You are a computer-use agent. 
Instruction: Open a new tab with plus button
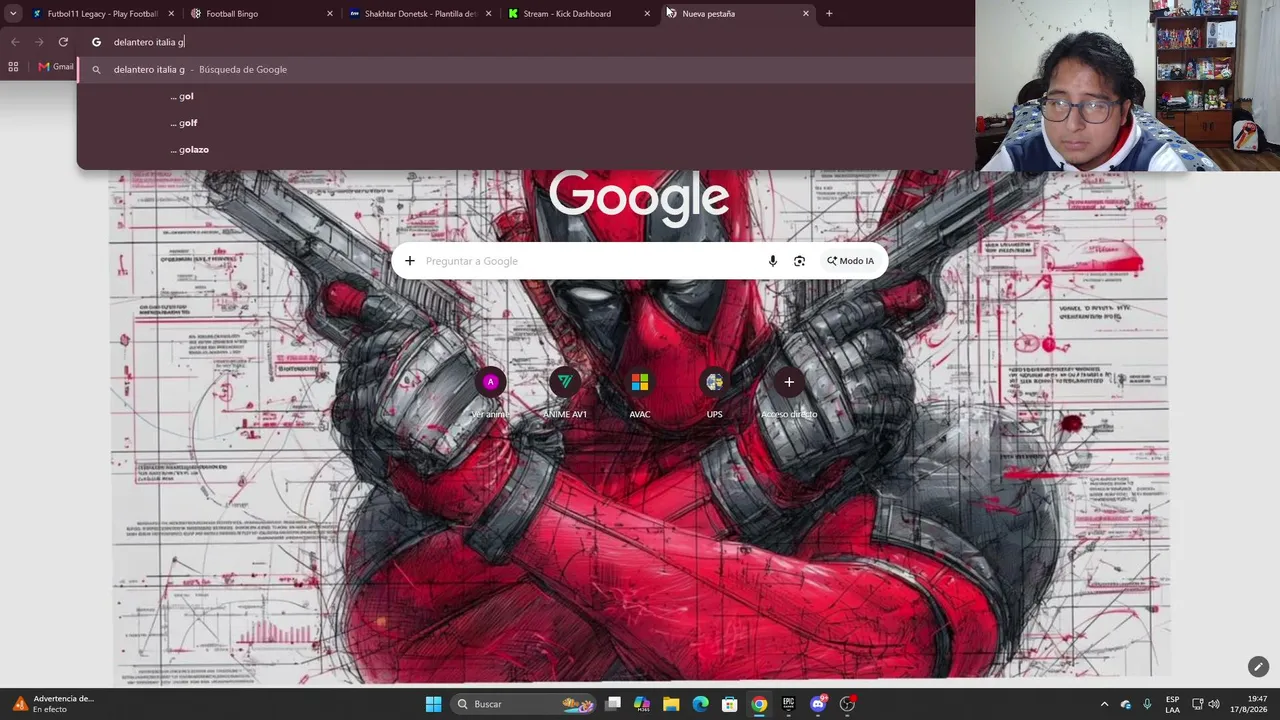(829, 14)
